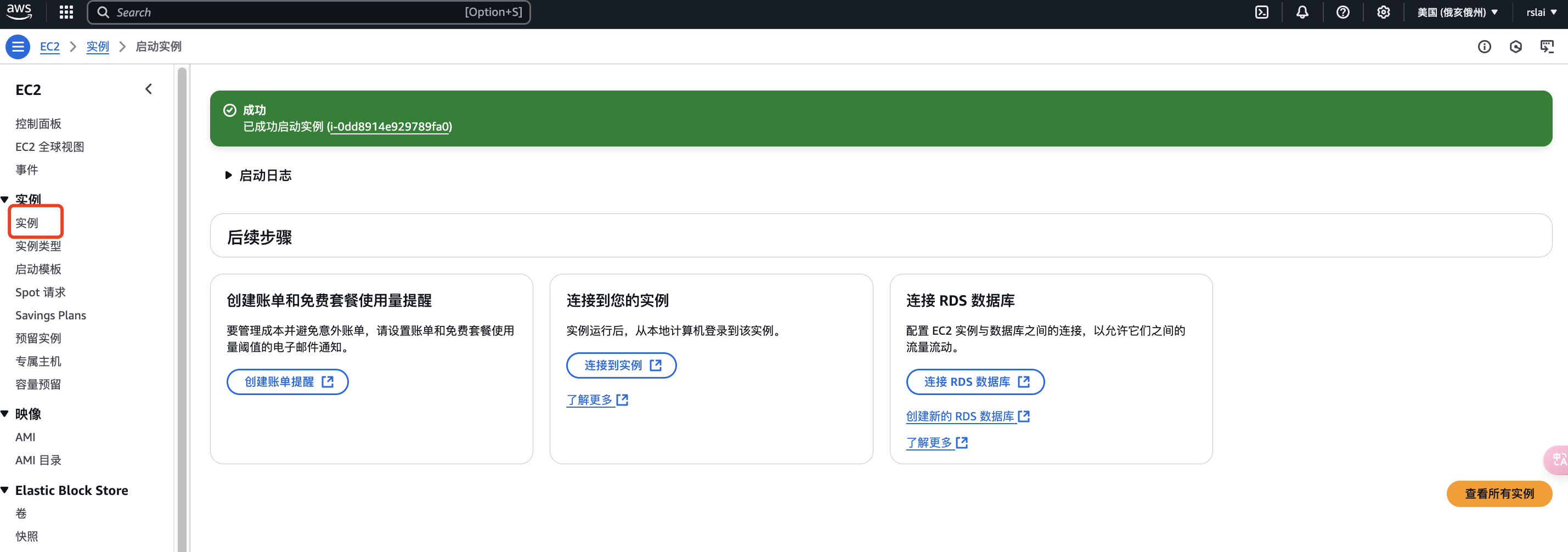The height and width of the screenshot is (552, 1568).
Task: Click the 连接 RDS 数据库 button
Action: coord(975,381)
